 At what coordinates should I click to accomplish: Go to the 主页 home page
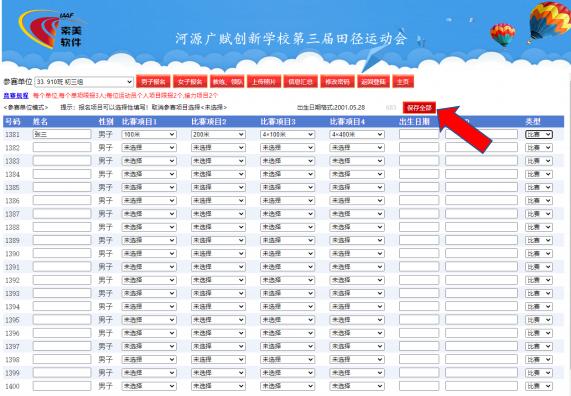[x=403, y=82]
